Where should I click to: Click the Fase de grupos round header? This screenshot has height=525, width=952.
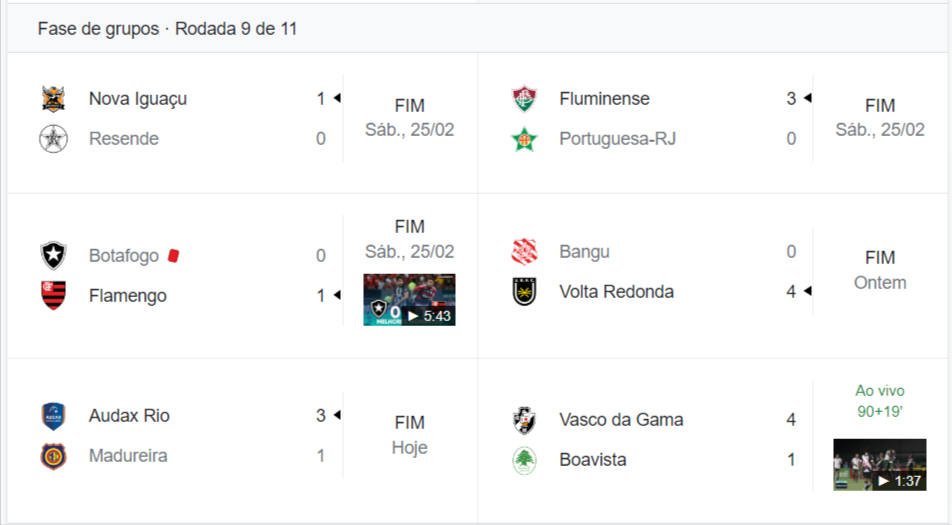(167, 29)
